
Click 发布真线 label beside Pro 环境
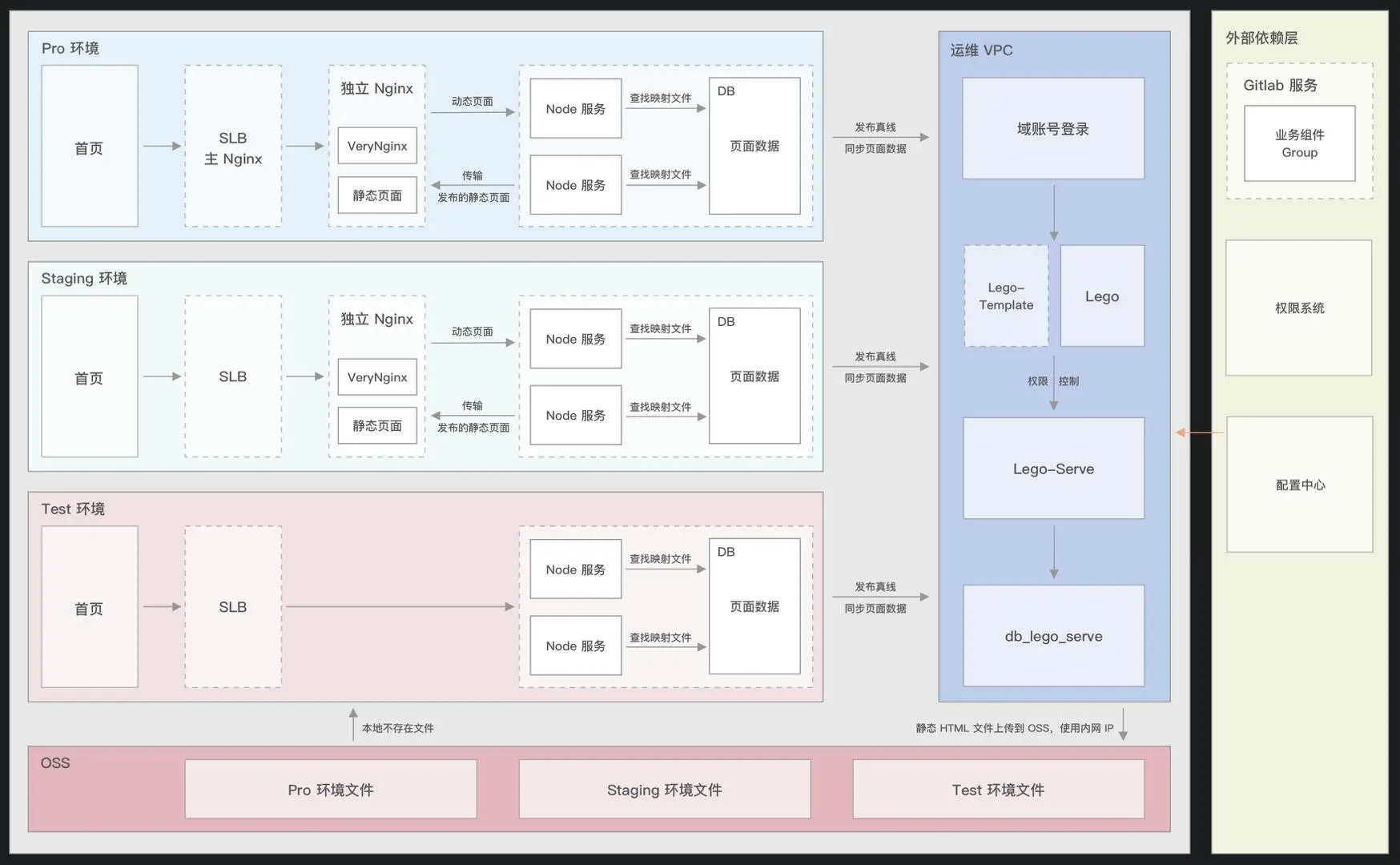[875, 127]
